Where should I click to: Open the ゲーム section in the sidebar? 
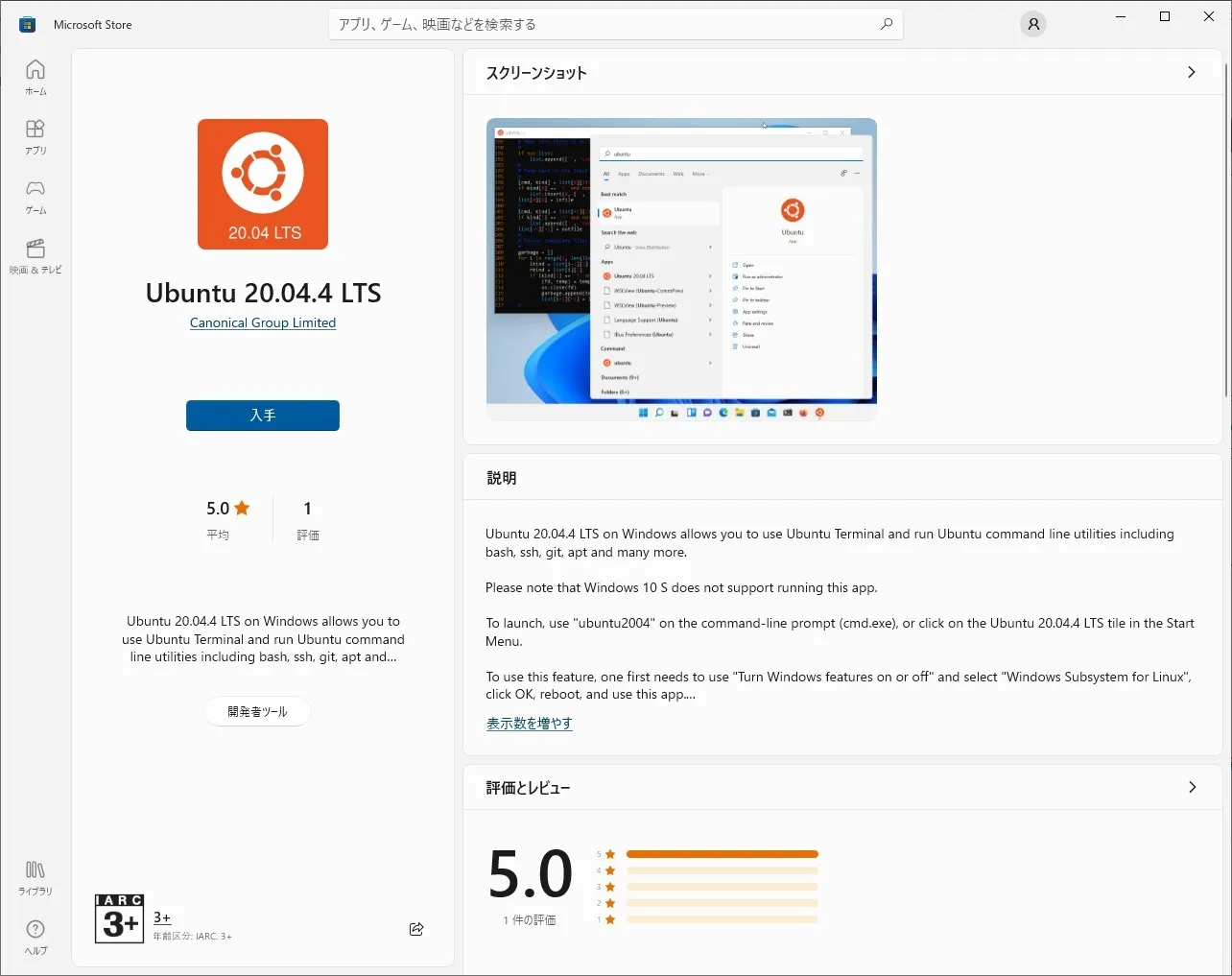(36, 197)
